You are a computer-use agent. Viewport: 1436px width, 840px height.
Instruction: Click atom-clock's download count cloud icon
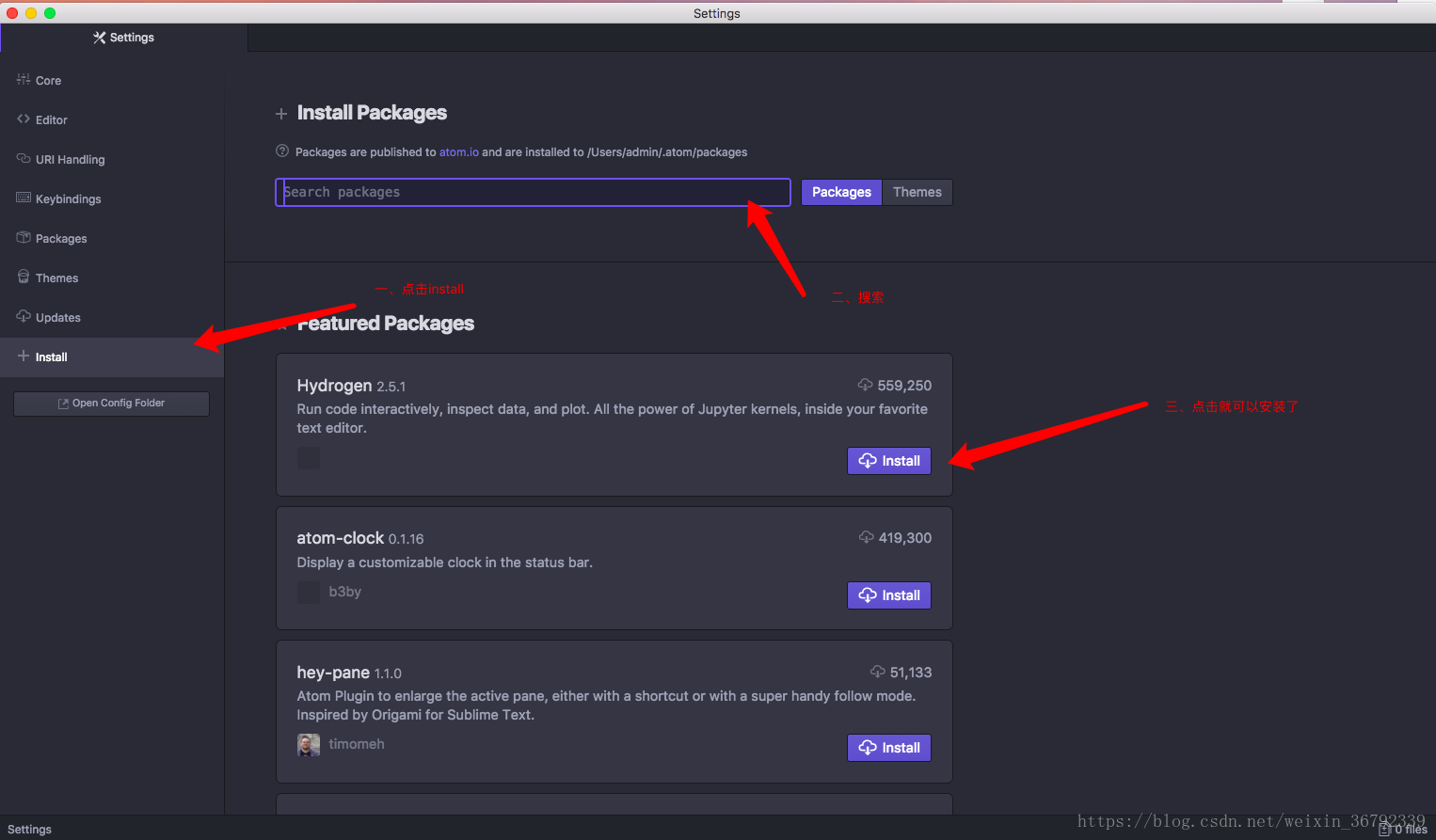867,537
